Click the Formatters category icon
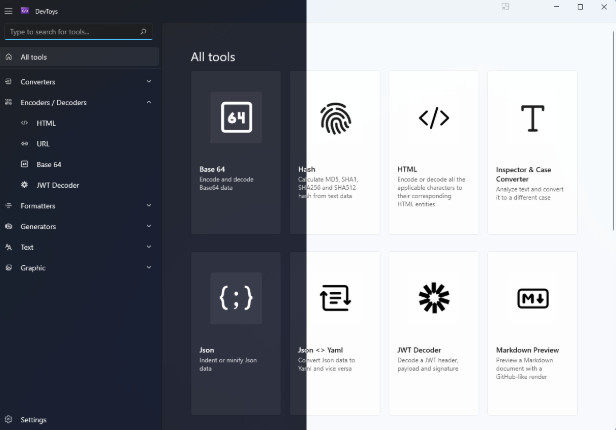 click(8, 205)
